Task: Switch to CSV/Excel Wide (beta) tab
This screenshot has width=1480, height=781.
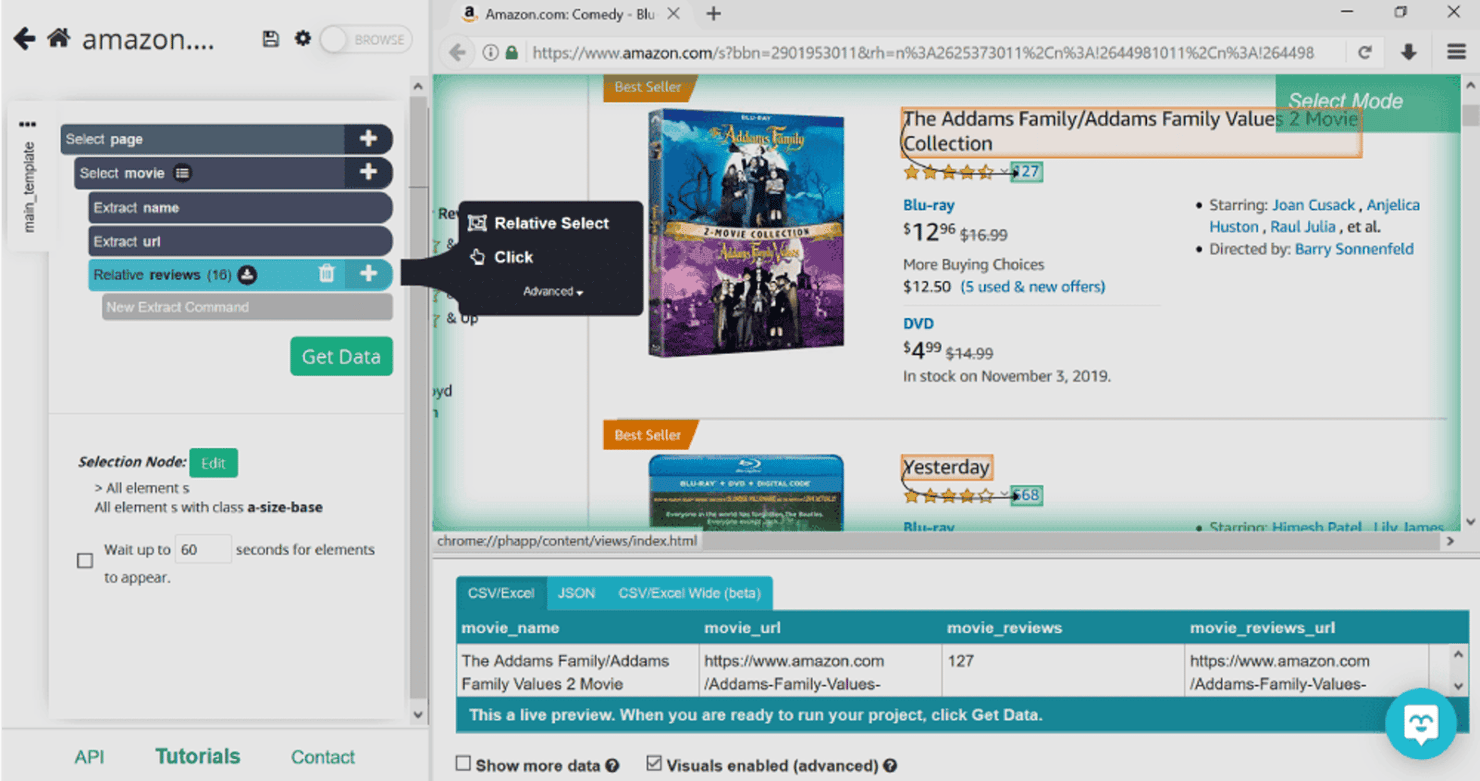Action: [x=689, y=593]
